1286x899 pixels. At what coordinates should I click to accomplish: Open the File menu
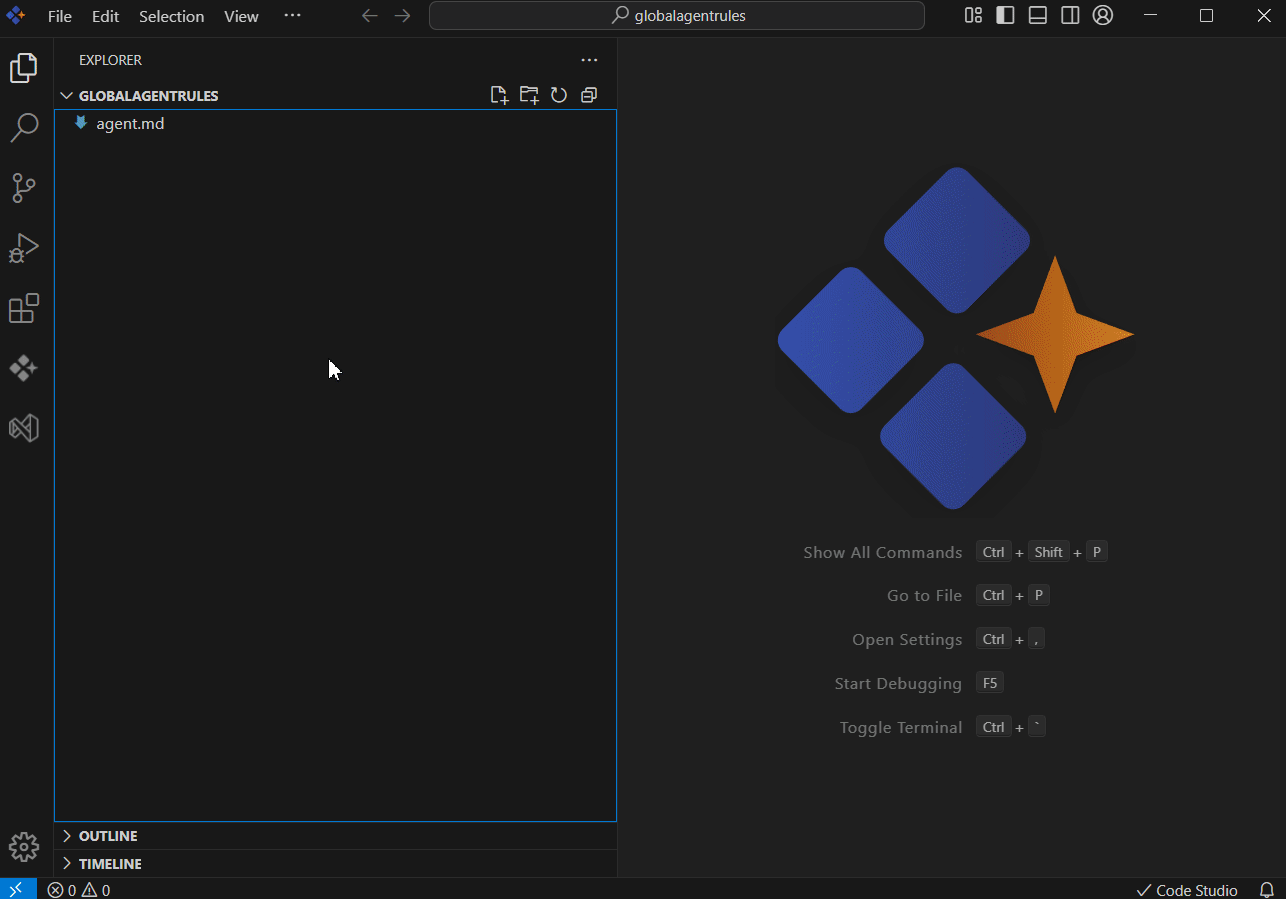point(60,16)
